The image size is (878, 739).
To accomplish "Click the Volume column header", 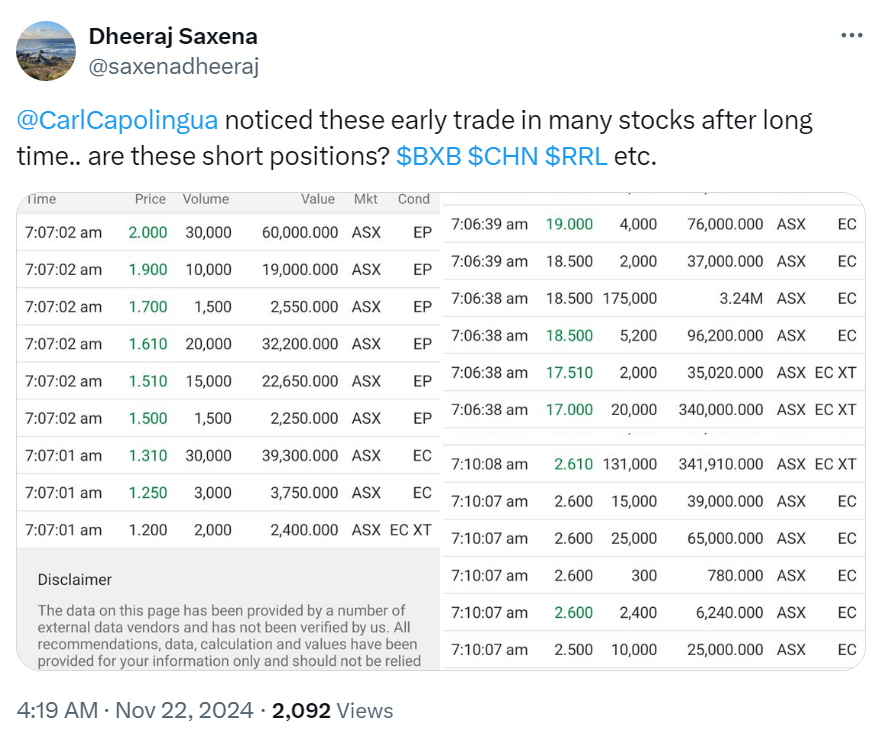I will 206,199.
